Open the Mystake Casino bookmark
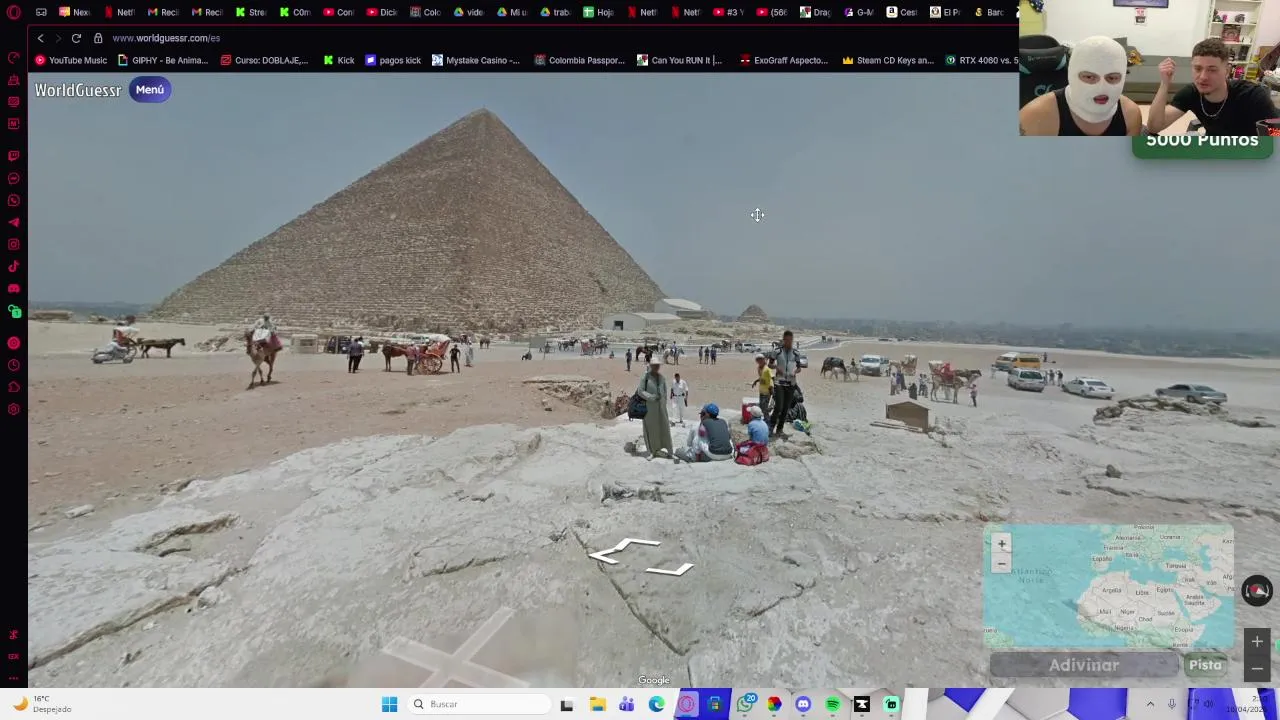The height and width of the screenshot is (720, 1280). [x=476, y=60]
